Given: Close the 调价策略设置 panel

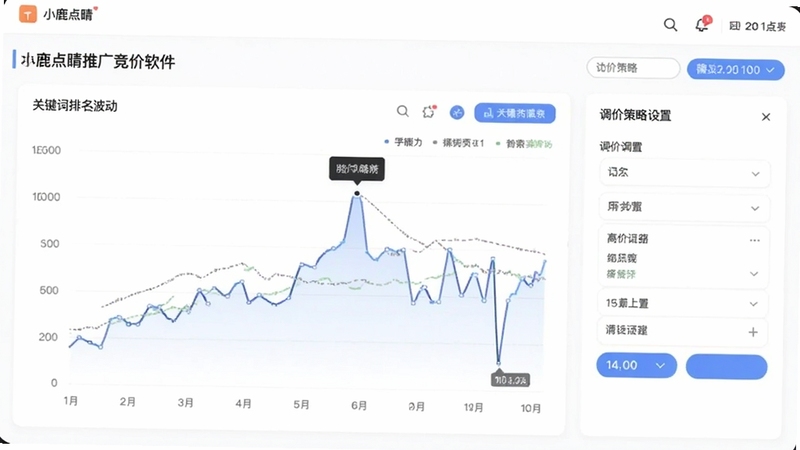Looking at the screenshot, I should click(765, 117).
